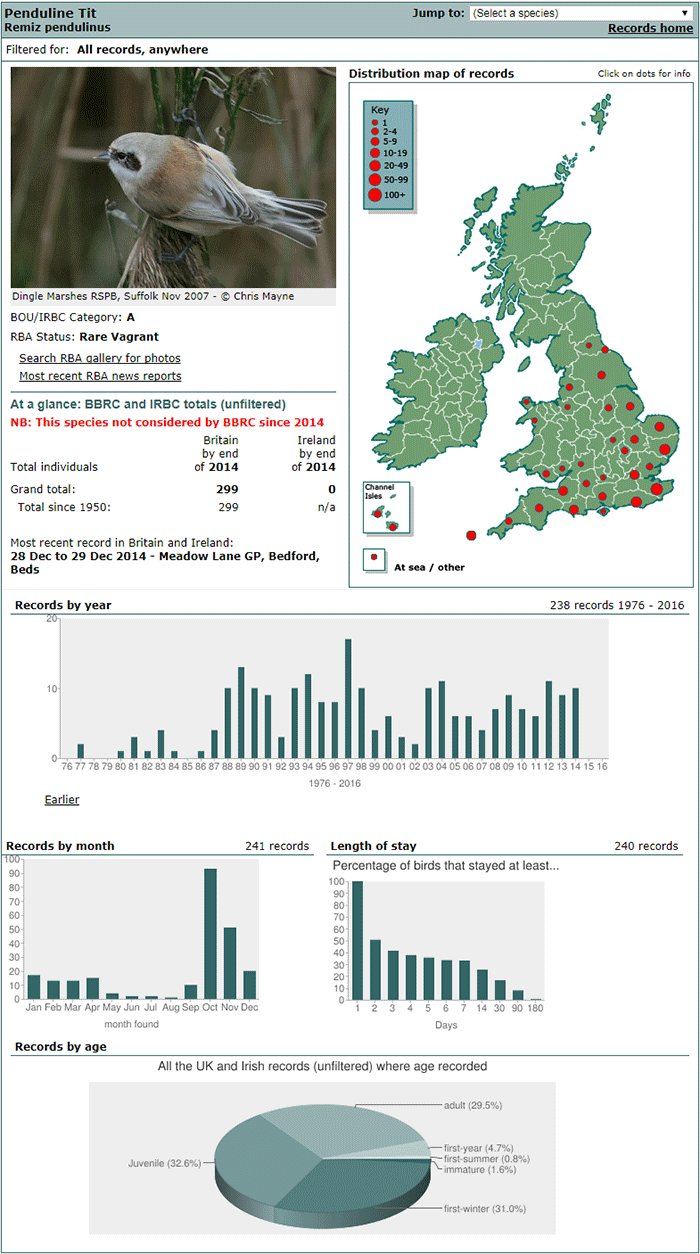Click the 2014 bar in Records by year
This screenshot has height=1254, width=700.
575,722
